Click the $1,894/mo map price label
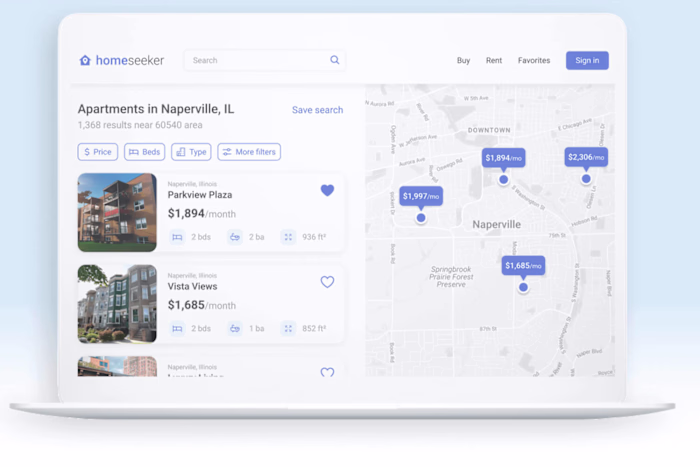 [x=504, y=158]
